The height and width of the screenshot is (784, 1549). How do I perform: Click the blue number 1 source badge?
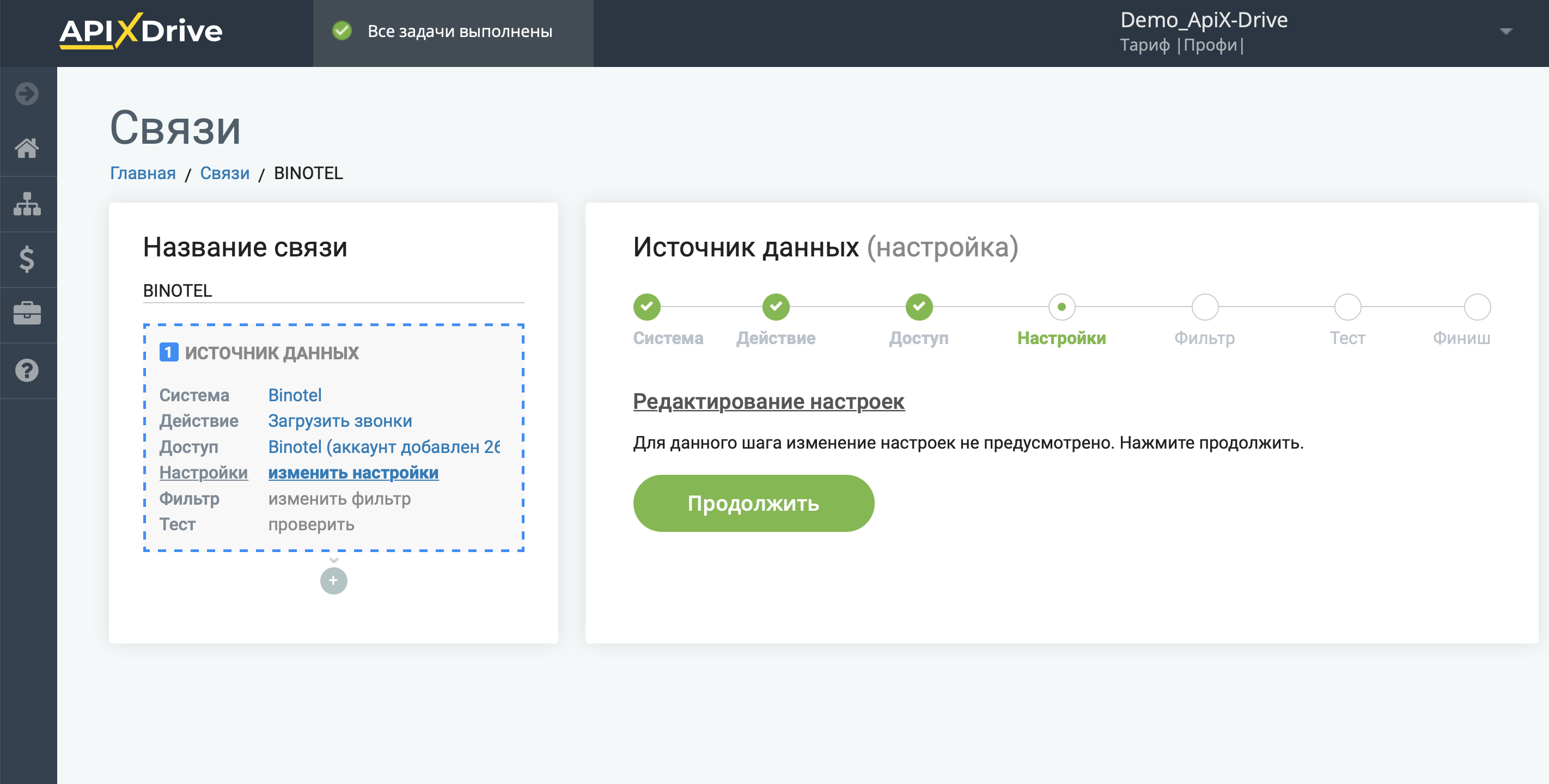[168, 352]
